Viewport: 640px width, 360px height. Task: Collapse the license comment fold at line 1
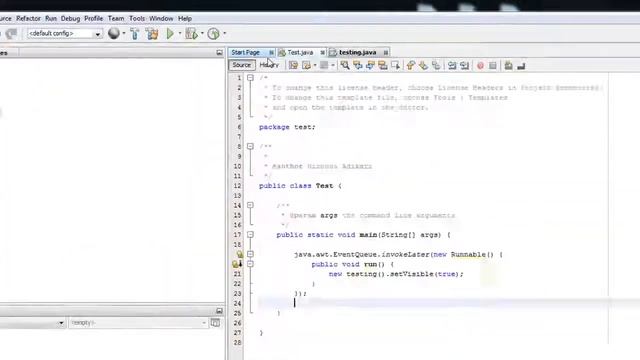[250, 78]
